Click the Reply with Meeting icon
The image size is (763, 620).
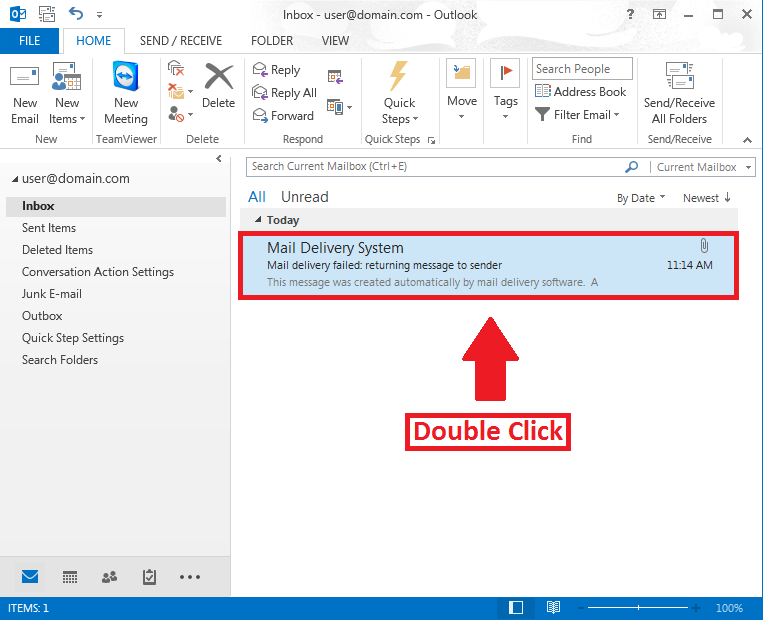coord(335,76)
